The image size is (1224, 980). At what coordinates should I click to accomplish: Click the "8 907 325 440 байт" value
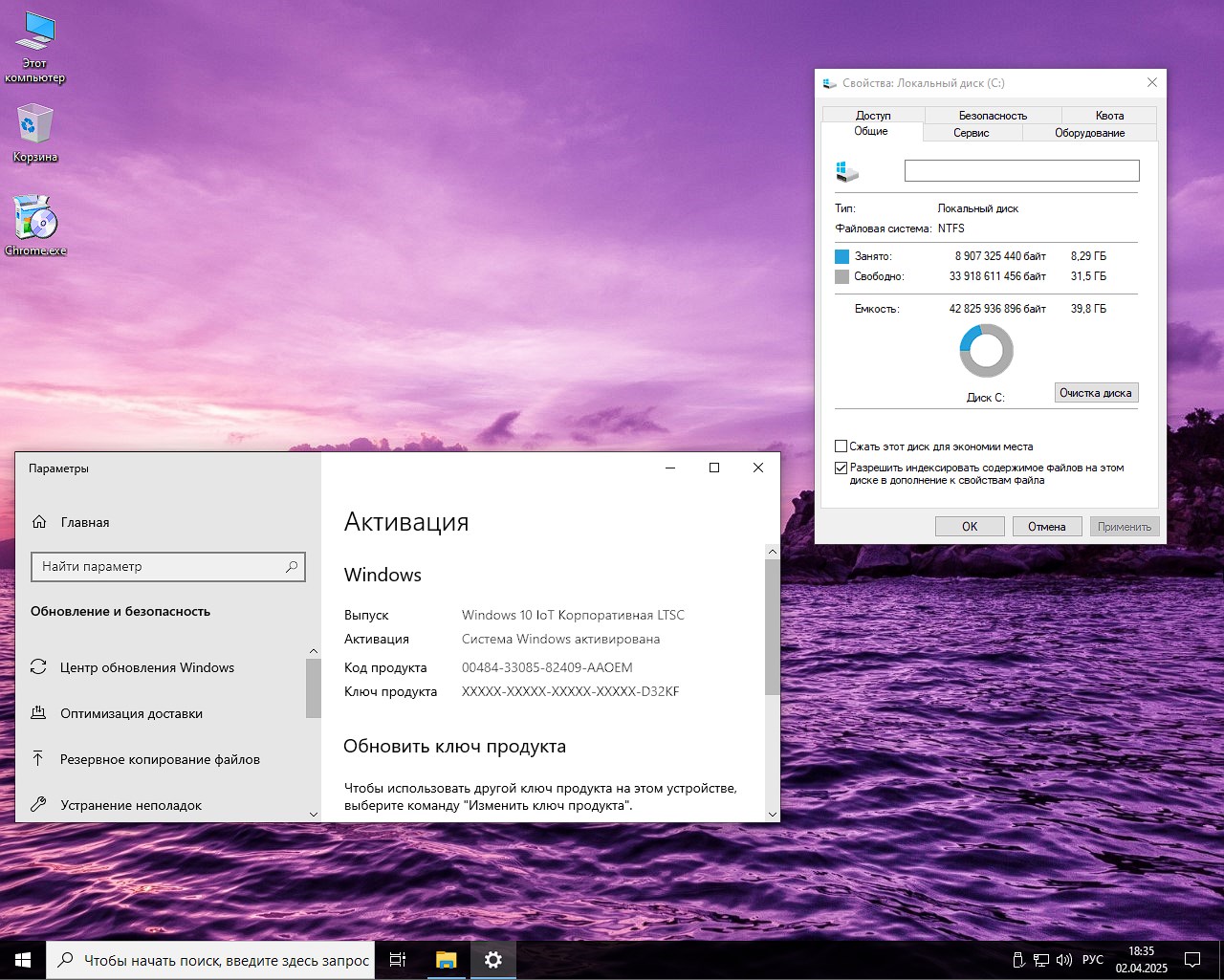coord(1000,256)
